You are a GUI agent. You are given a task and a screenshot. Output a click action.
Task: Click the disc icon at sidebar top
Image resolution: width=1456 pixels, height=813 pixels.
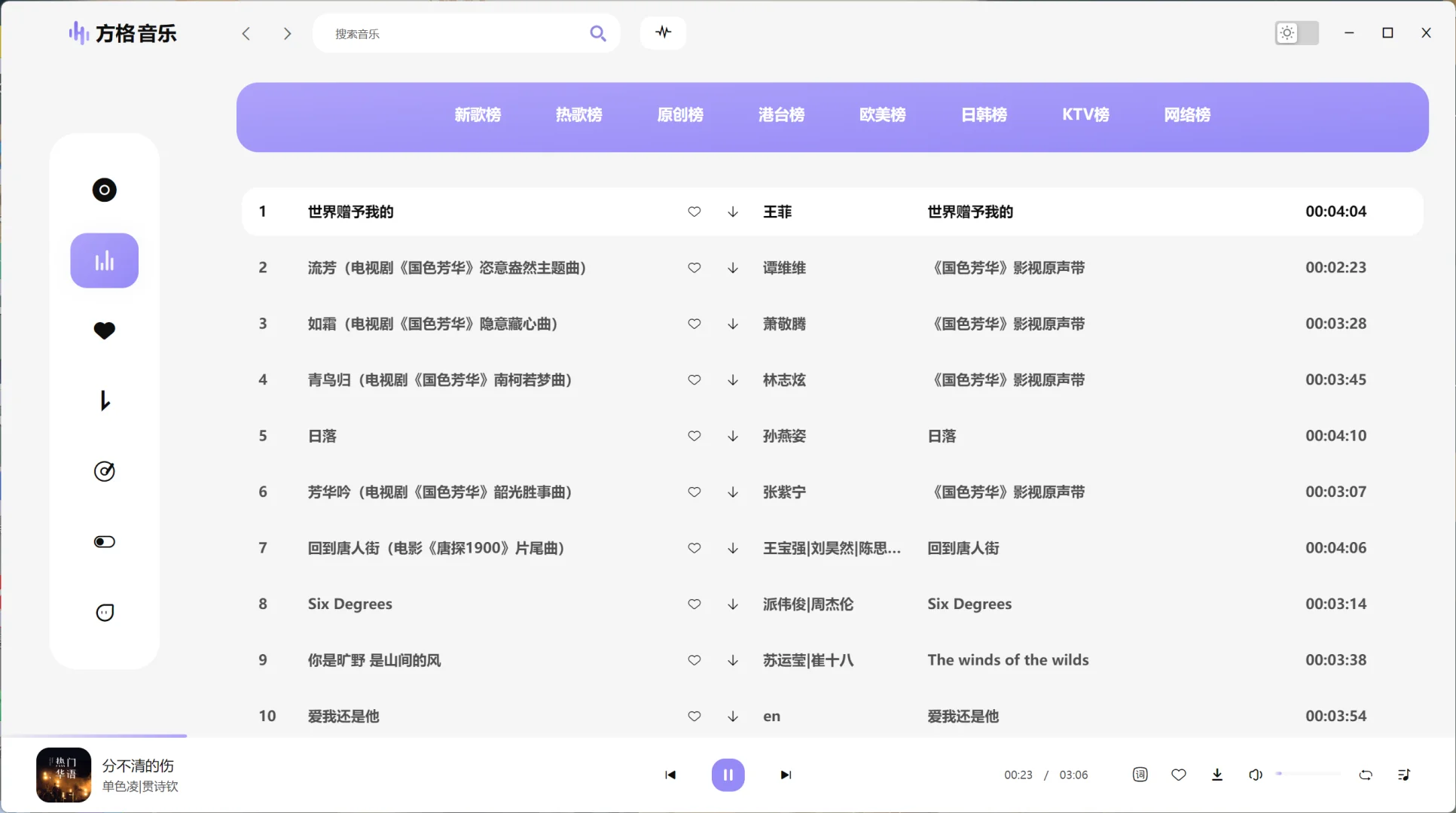click(104, 190)
